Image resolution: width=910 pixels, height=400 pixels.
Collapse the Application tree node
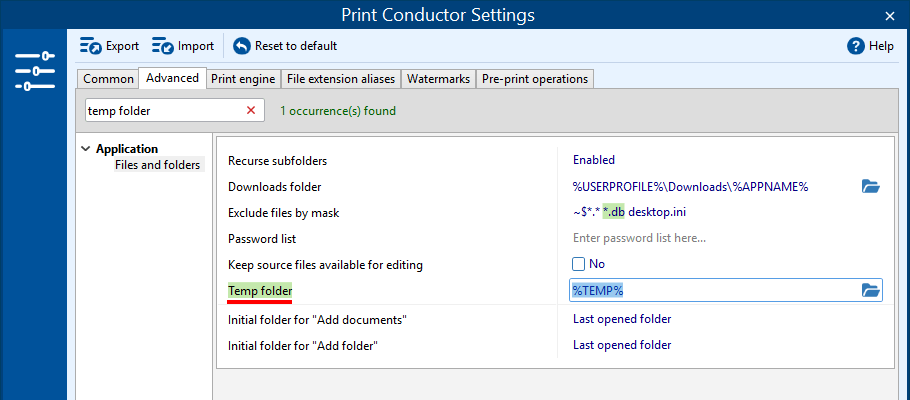[84, 149]
